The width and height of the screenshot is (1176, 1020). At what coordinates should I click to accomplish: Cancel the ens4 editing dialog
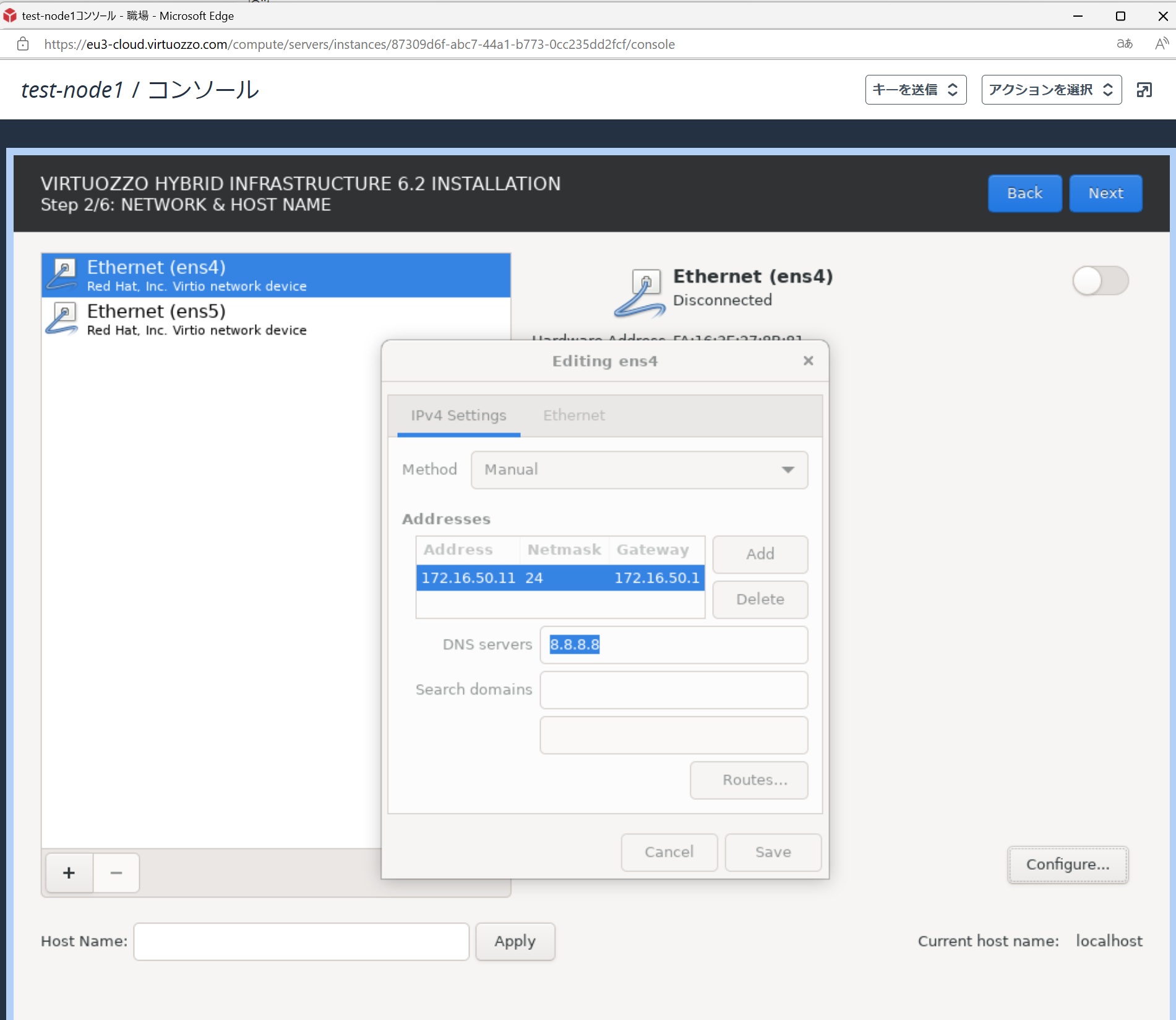[669, 852]
